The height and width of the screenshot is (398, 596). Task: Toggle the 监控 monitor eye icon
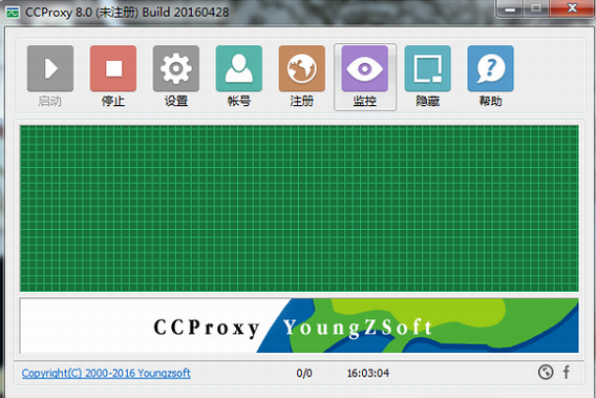(365, 76)
